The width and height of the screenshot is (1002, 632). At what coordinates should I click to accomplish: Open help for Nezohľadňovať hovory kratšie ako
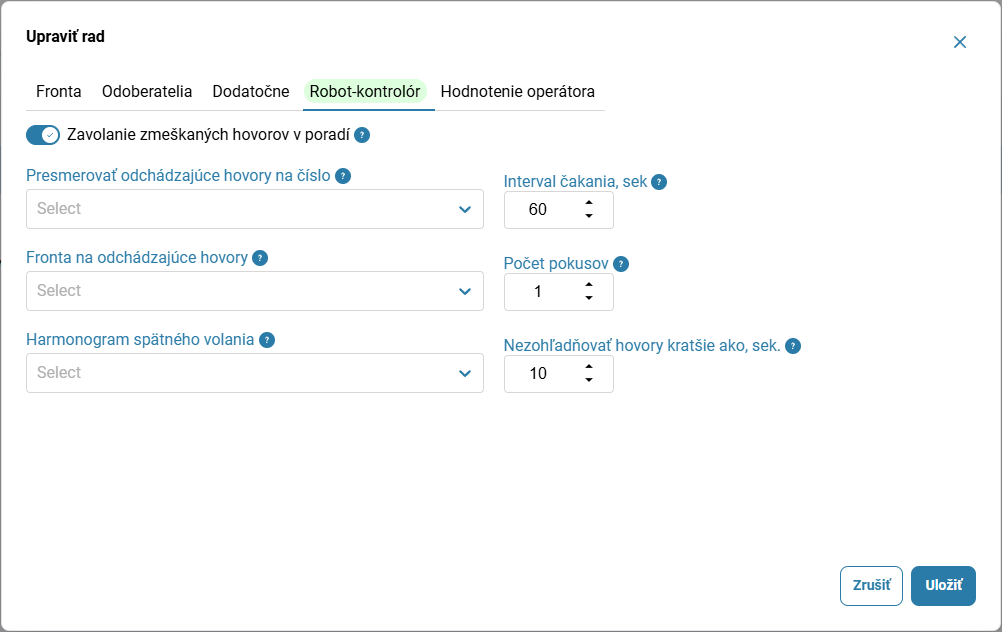[792, 346]
